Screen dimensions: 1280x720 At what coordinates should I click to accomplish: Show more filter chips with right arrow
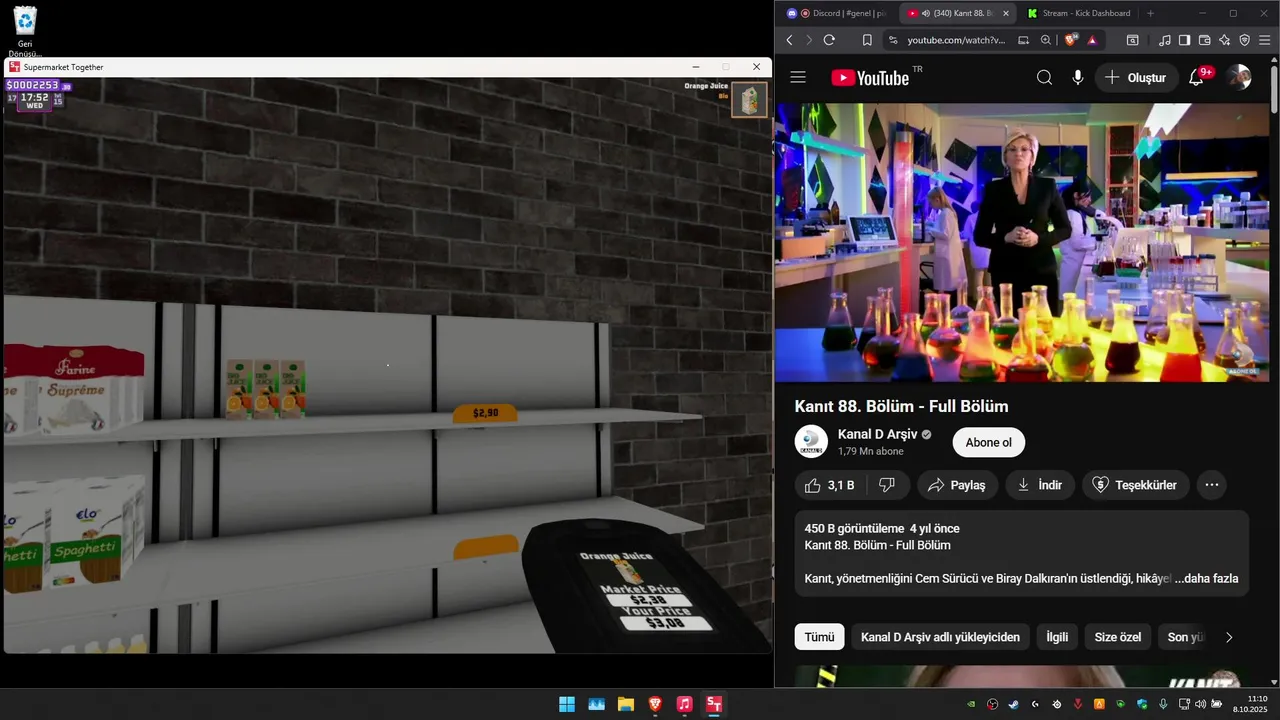pos(1229,637)
